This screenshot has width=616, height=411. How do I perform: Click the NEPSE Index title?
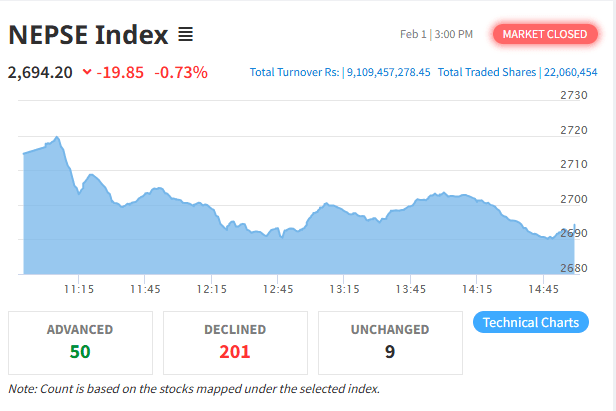88,35
